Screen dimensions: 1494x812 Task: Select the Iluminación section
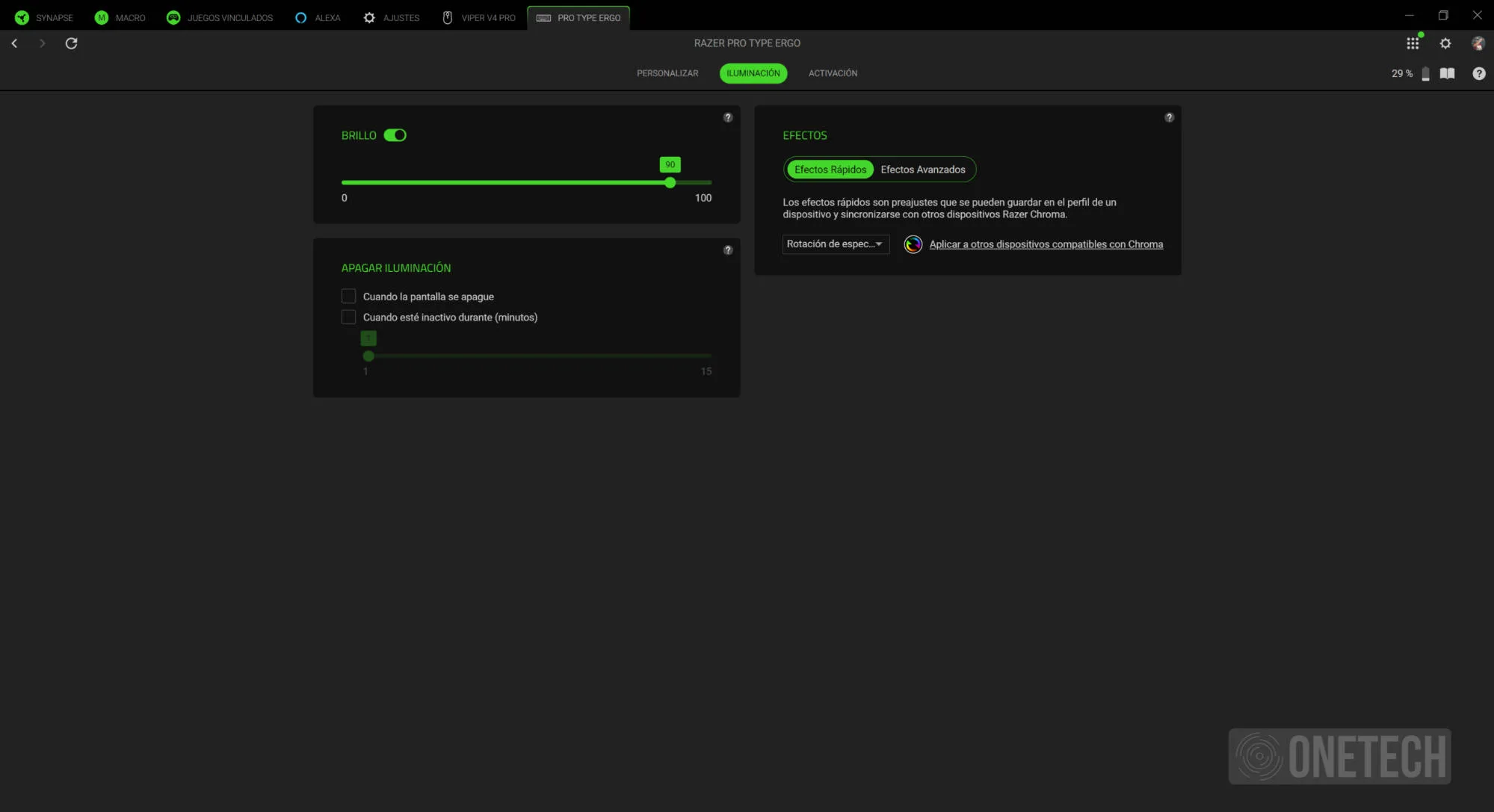point(753,73)
